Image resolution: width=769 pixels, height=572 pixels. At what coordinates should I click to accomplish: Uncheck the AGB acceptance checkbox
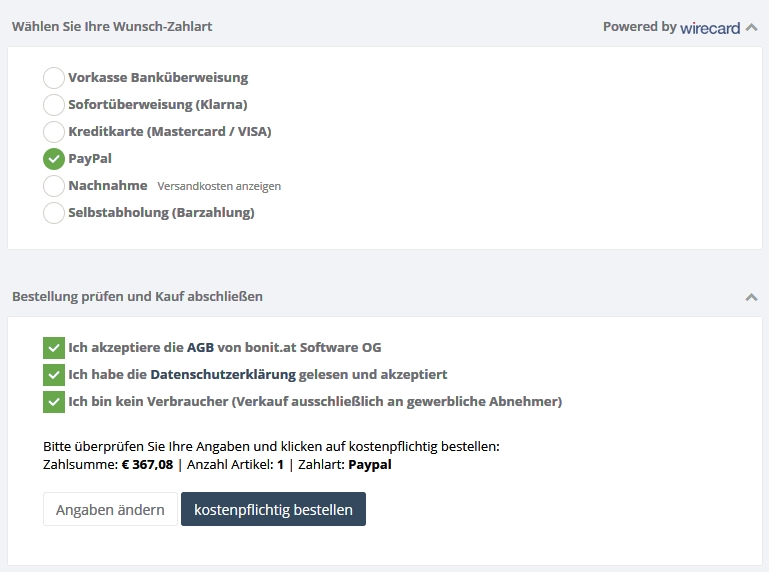click(x=54, y=348)
